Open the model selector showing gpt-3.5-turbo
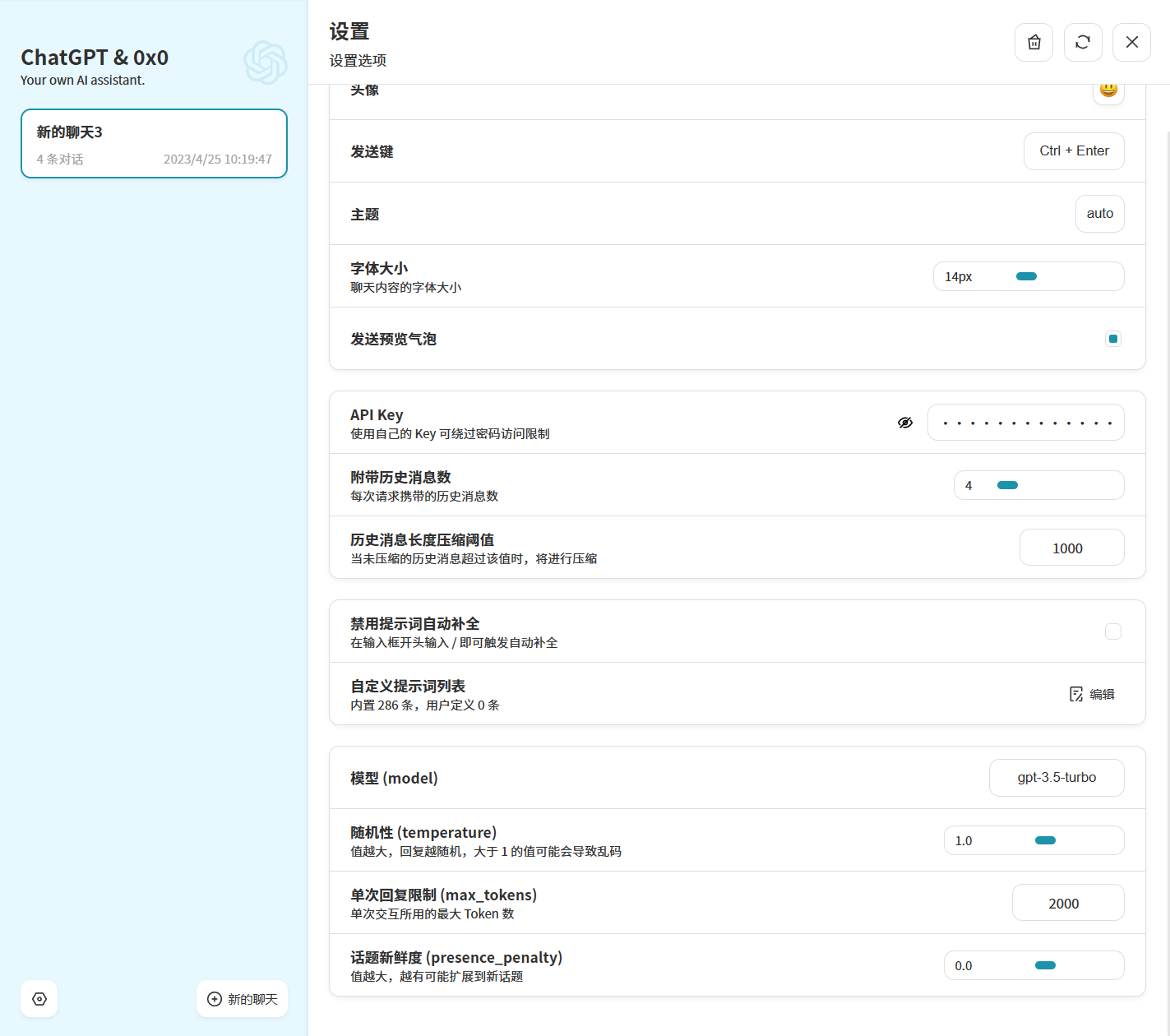This screenshot has width=1170, height=1036. (1057, 777)
